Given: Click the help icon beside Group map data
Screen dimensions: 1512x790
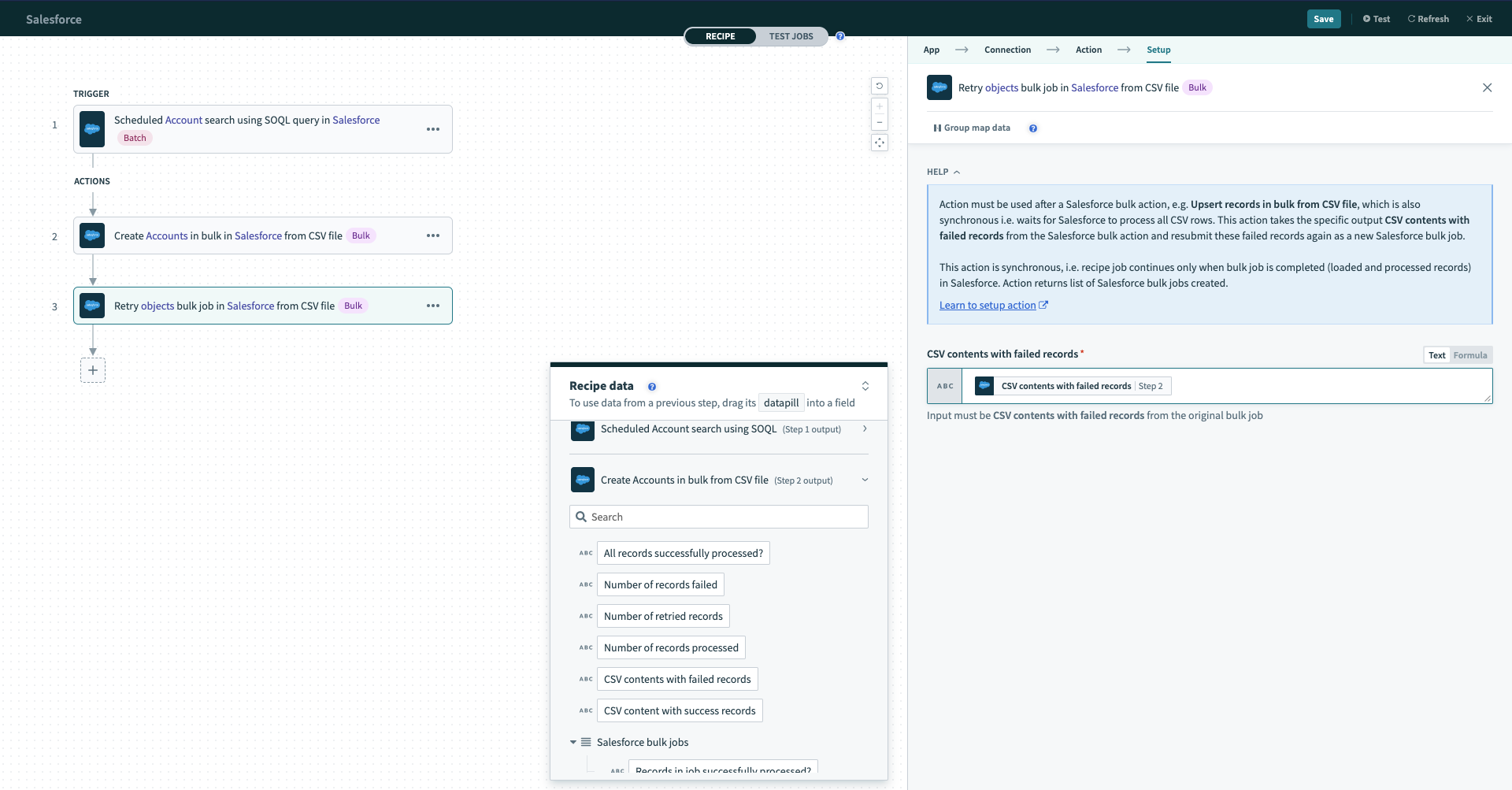Looking at the screenshot, I should (1033, 128).
